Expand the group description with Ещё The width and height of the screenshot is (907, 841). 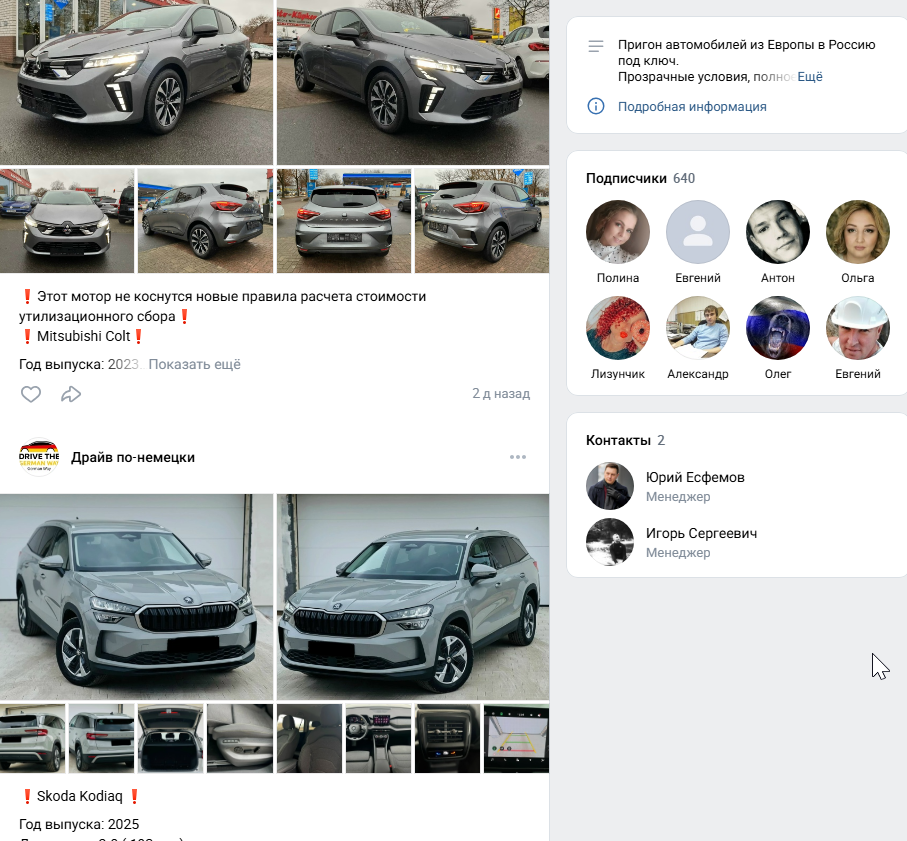(x=810, y=77)
